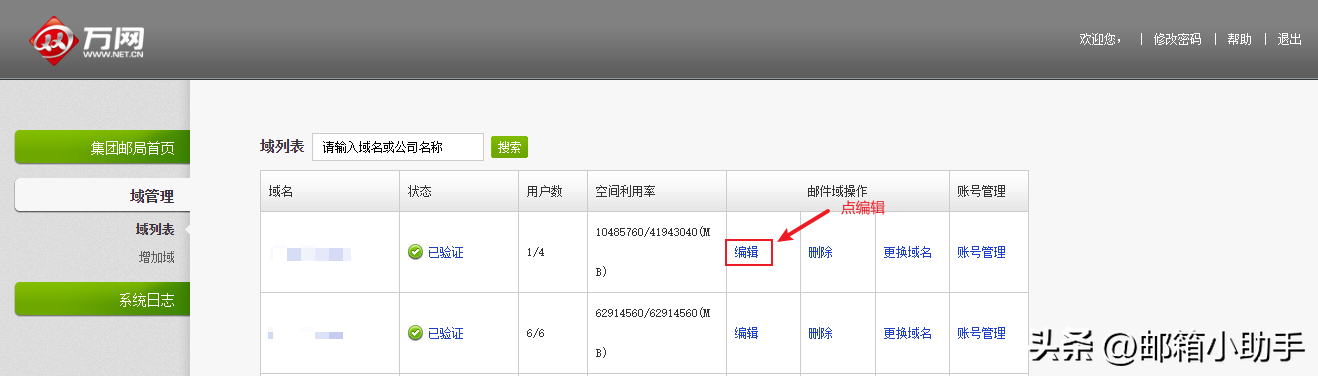Image resolution: width=1318 pixels, height=376 pixels.
Task: Open 集团邮局首页 sidebar menu
Action: click(x=102, y=148)
